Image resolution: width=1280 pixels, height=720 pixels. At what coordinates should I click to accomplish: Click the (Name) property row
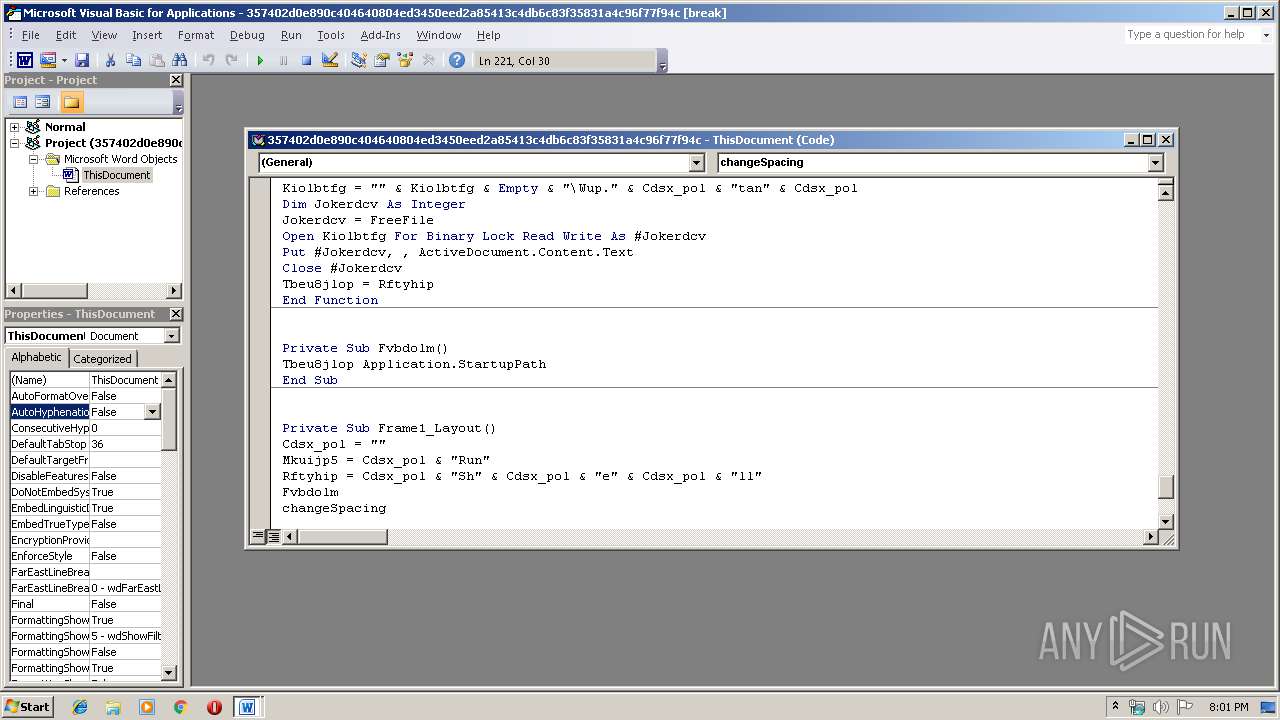(x=85, y=380)
